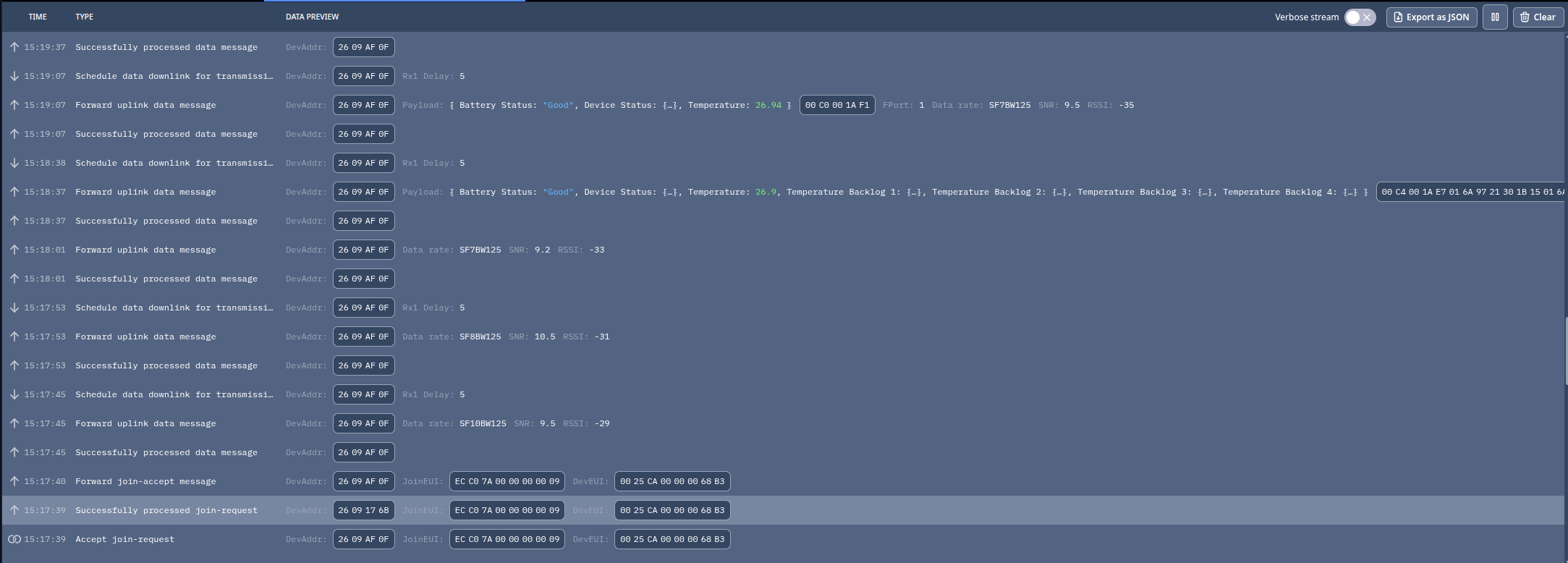Copy DevEUI in Successfully processed join-request row
Screen dimensions: 1568x563
672,510
